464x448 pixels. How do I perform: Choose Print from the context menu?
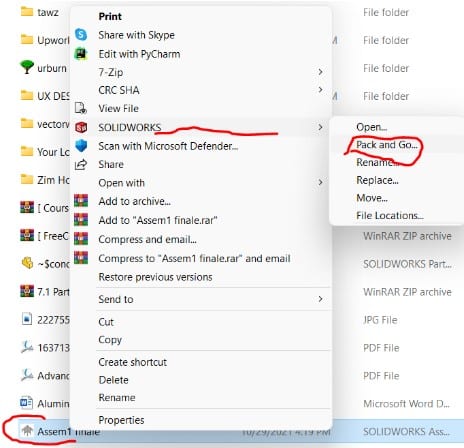[110, 16]
